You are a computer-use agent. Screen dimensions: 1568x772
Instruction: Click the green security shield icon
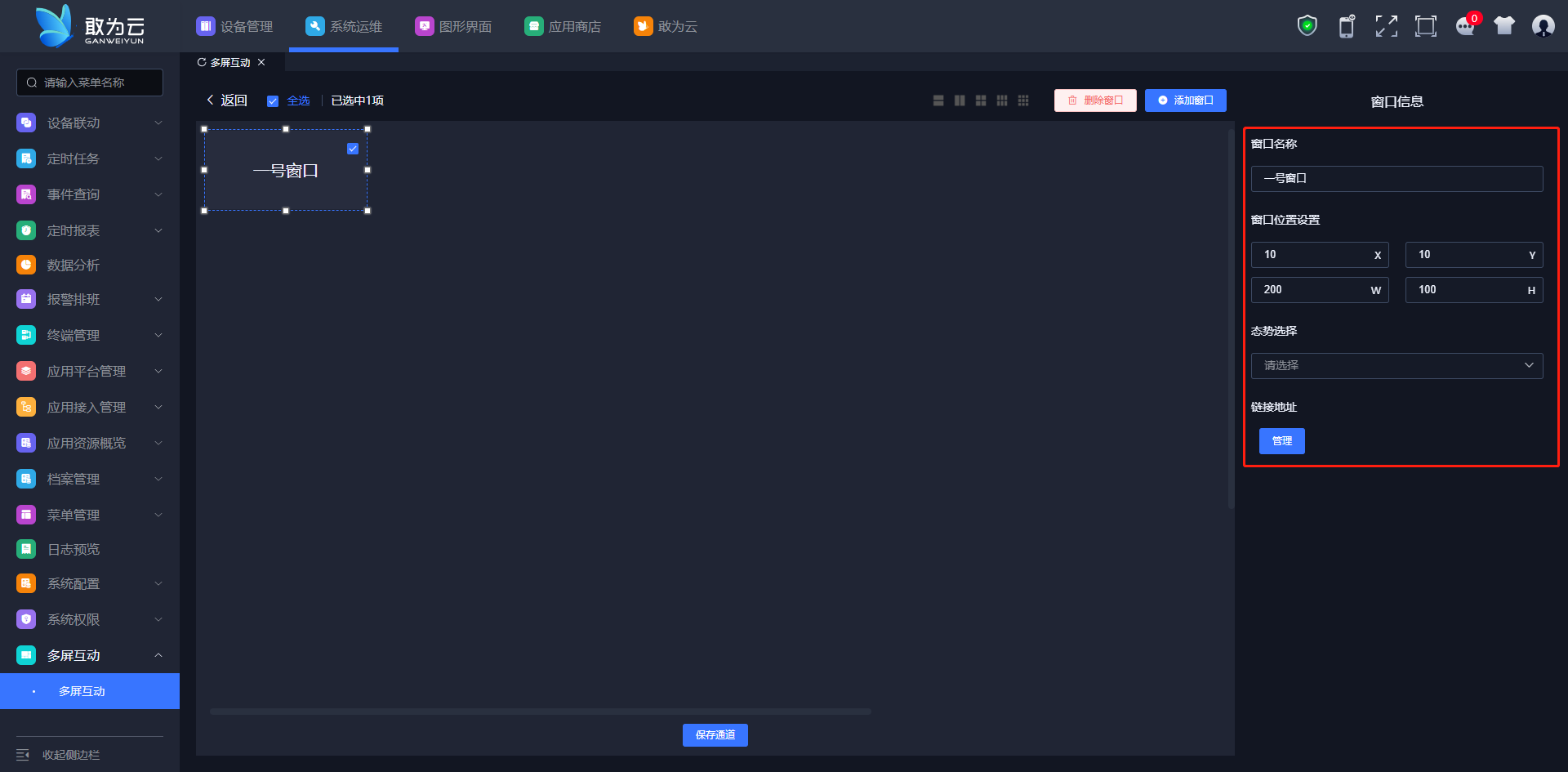(x=1307, y=26)
